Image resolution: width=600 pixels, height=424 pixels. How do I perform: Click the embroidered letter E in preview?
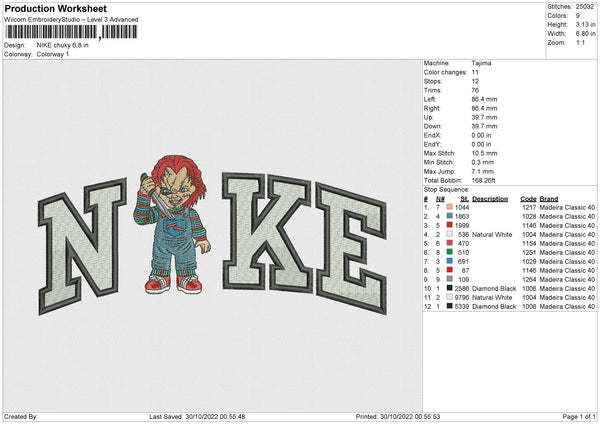(x=351, y=248)
